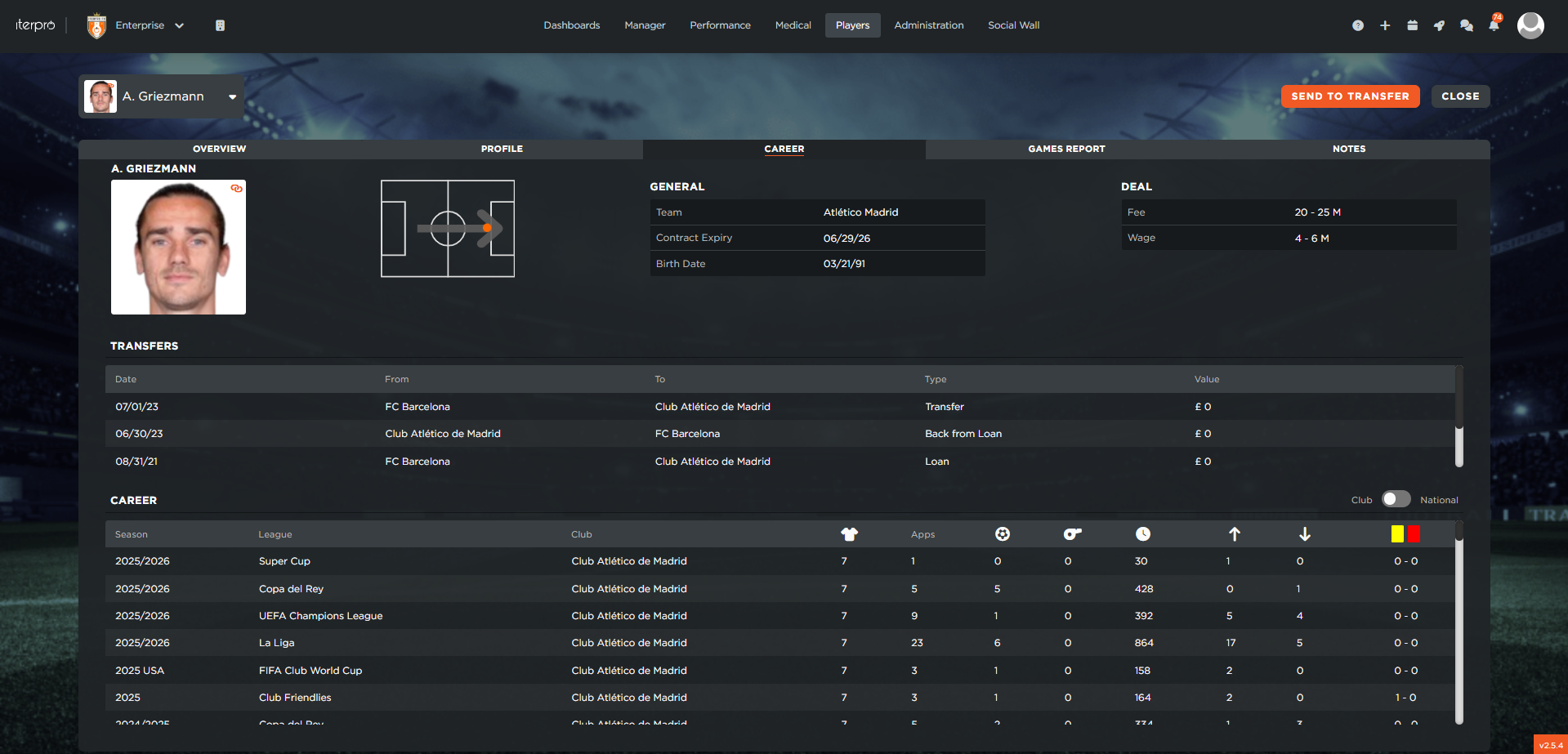Click the rocket icon in header

click(x=1439, y=25)
